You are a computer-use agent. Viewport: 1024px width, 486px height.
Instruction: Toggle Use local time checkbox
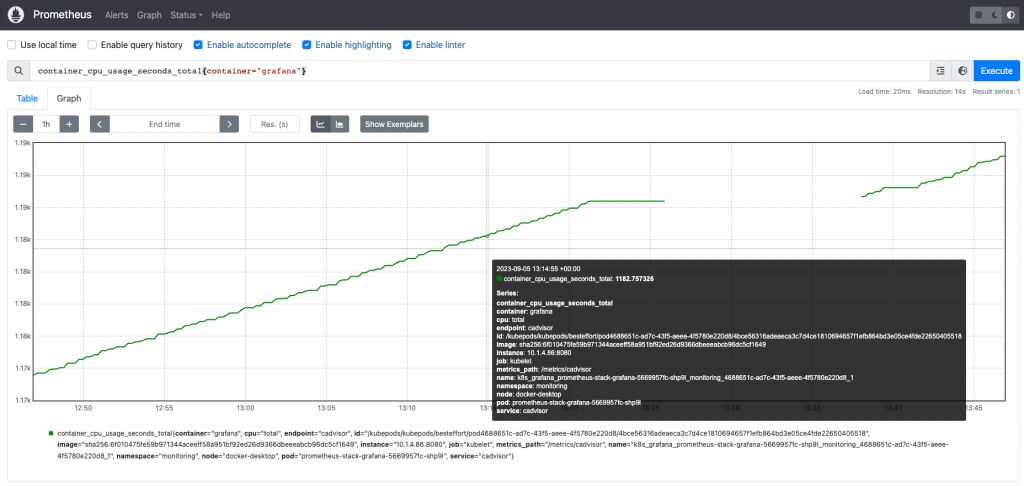(x=11, y=45)
